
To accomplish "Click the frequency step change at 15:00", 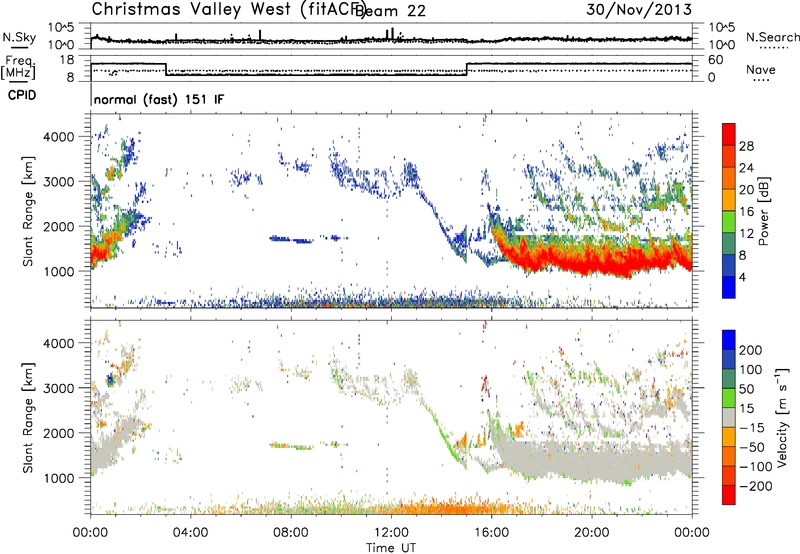I will tap(467, 69).
